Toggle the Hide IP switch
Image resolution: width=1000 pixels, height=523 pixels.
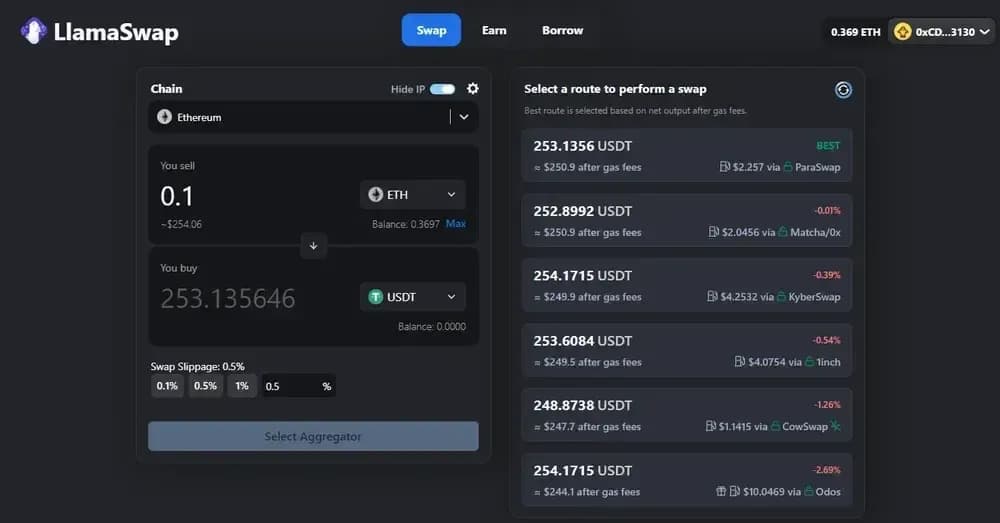[x=442, y=89]
